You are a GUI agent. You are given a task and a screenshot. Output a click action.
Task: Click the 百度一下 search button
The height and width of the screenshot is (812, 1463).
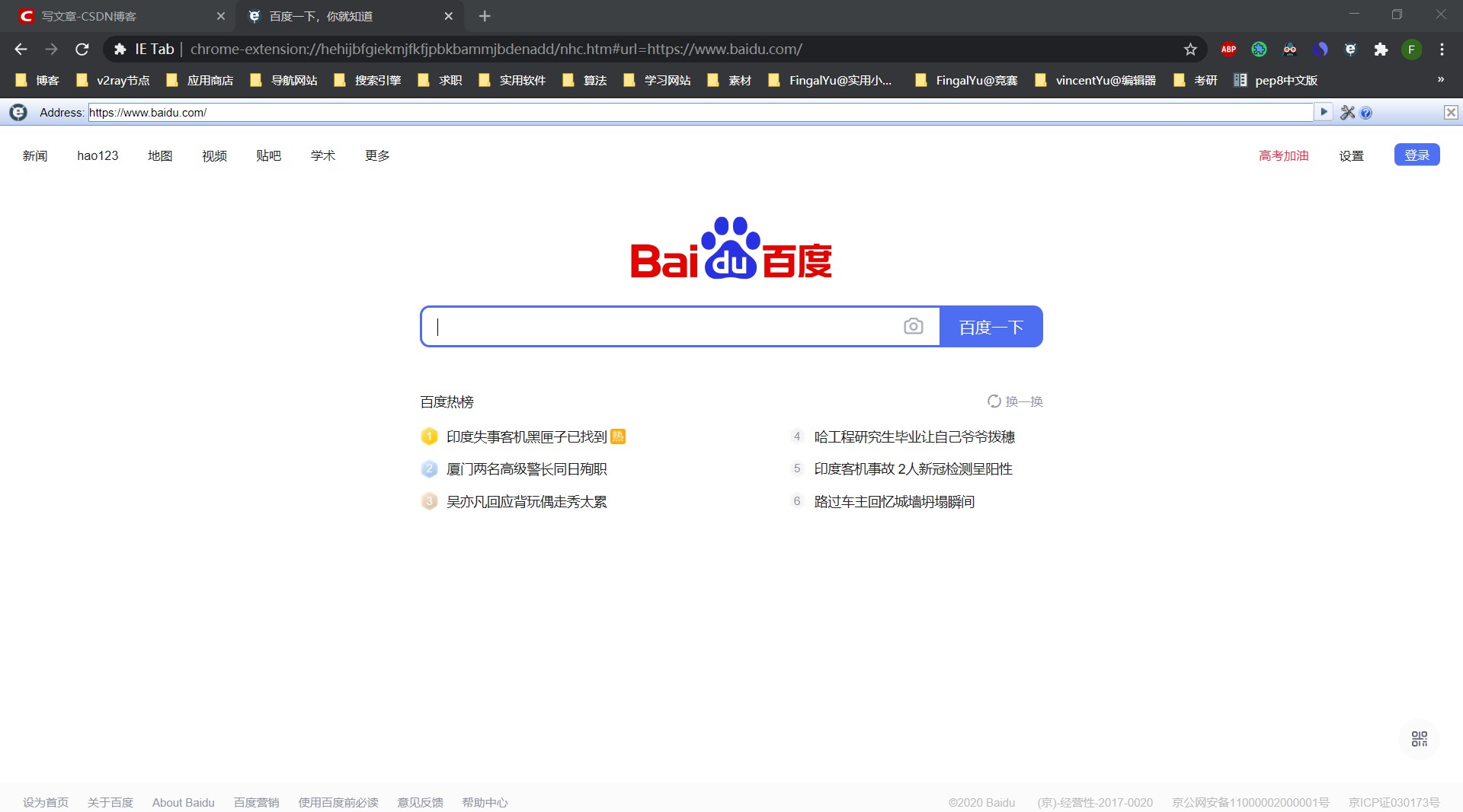pyautogui.click(x=991, y=326)
